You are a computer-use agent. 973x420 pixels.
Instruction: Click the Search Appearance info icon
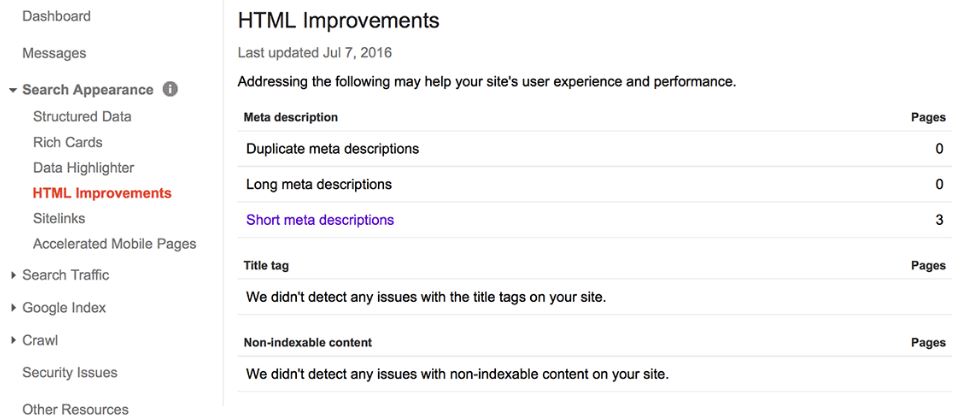point(170,89)
